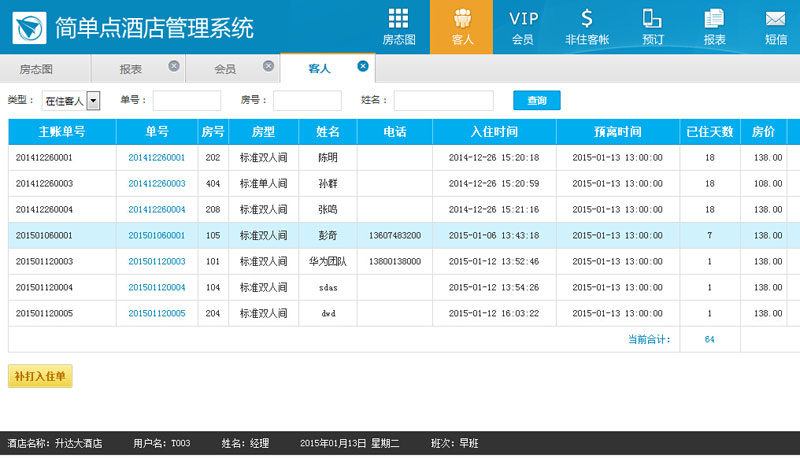This screenshot has height=458, width=800.
Task: Click 姓名: 经理 in status bar
Action: point(245,443)
